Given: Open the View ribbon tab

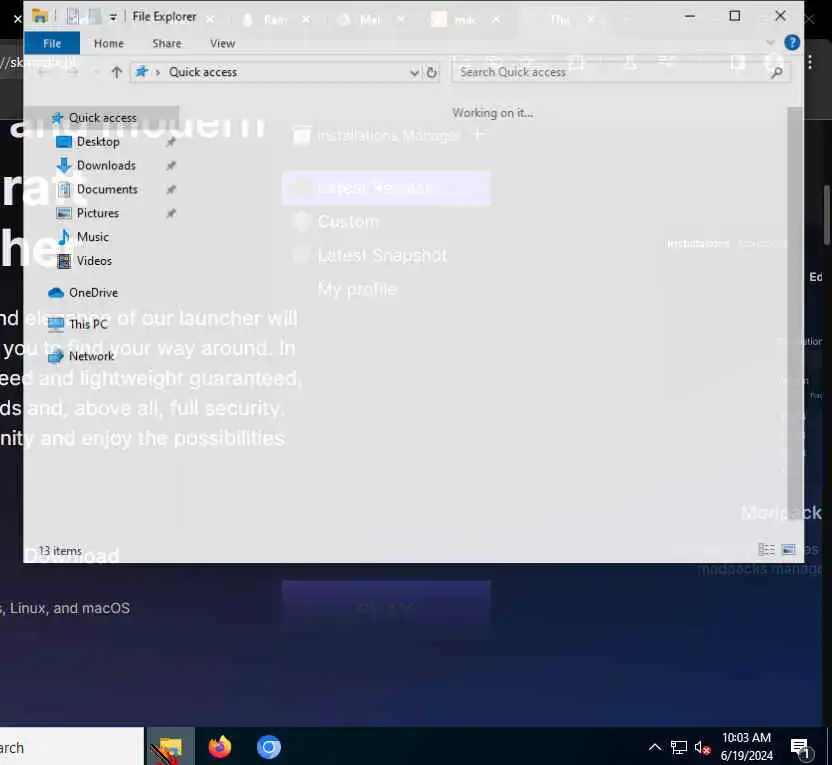Looking at the screenshot, I should pyautogui.click(x=222, y=44).
